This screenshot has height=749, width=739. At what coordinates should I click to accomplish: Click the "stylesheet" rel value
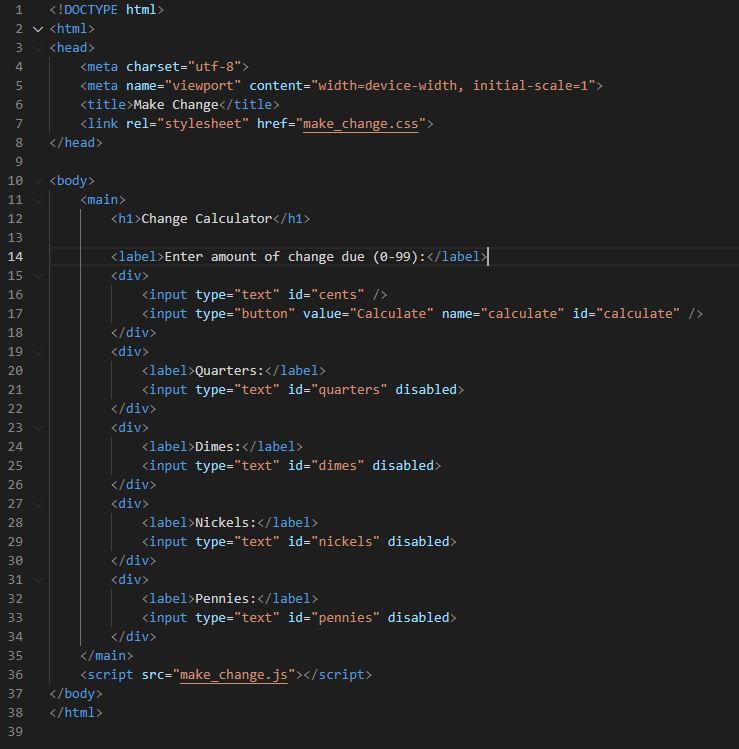tap(203, 124)
